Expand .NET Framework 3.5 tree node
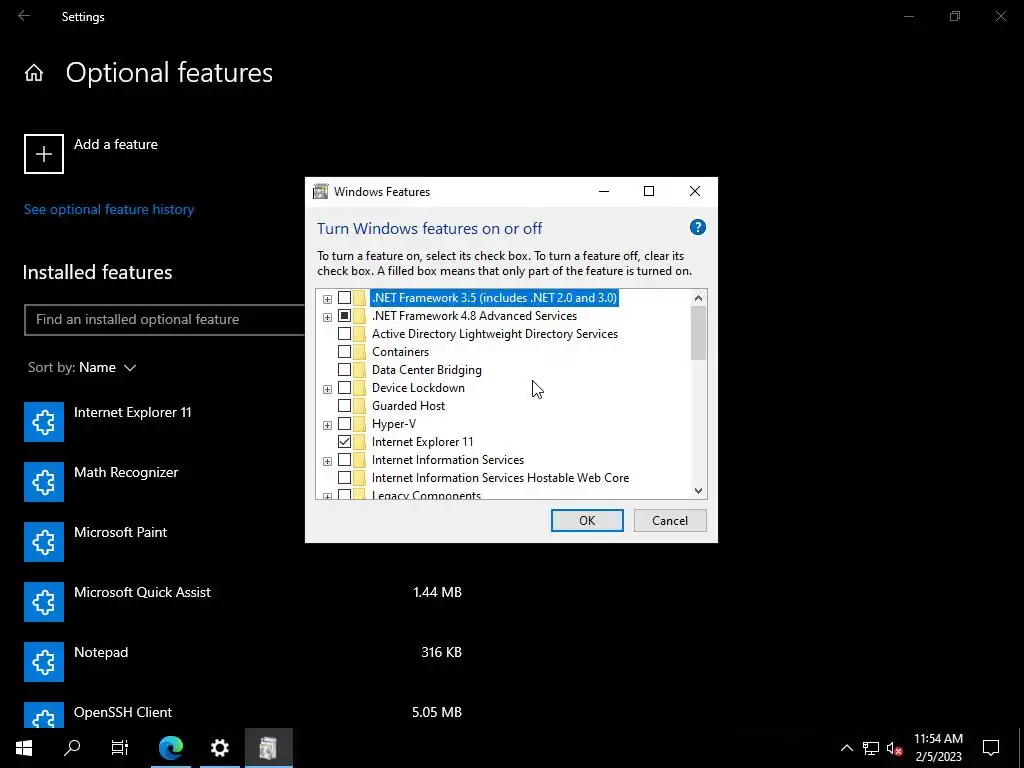This screenshot has width=1024, height=768. (x=327, y=299)
